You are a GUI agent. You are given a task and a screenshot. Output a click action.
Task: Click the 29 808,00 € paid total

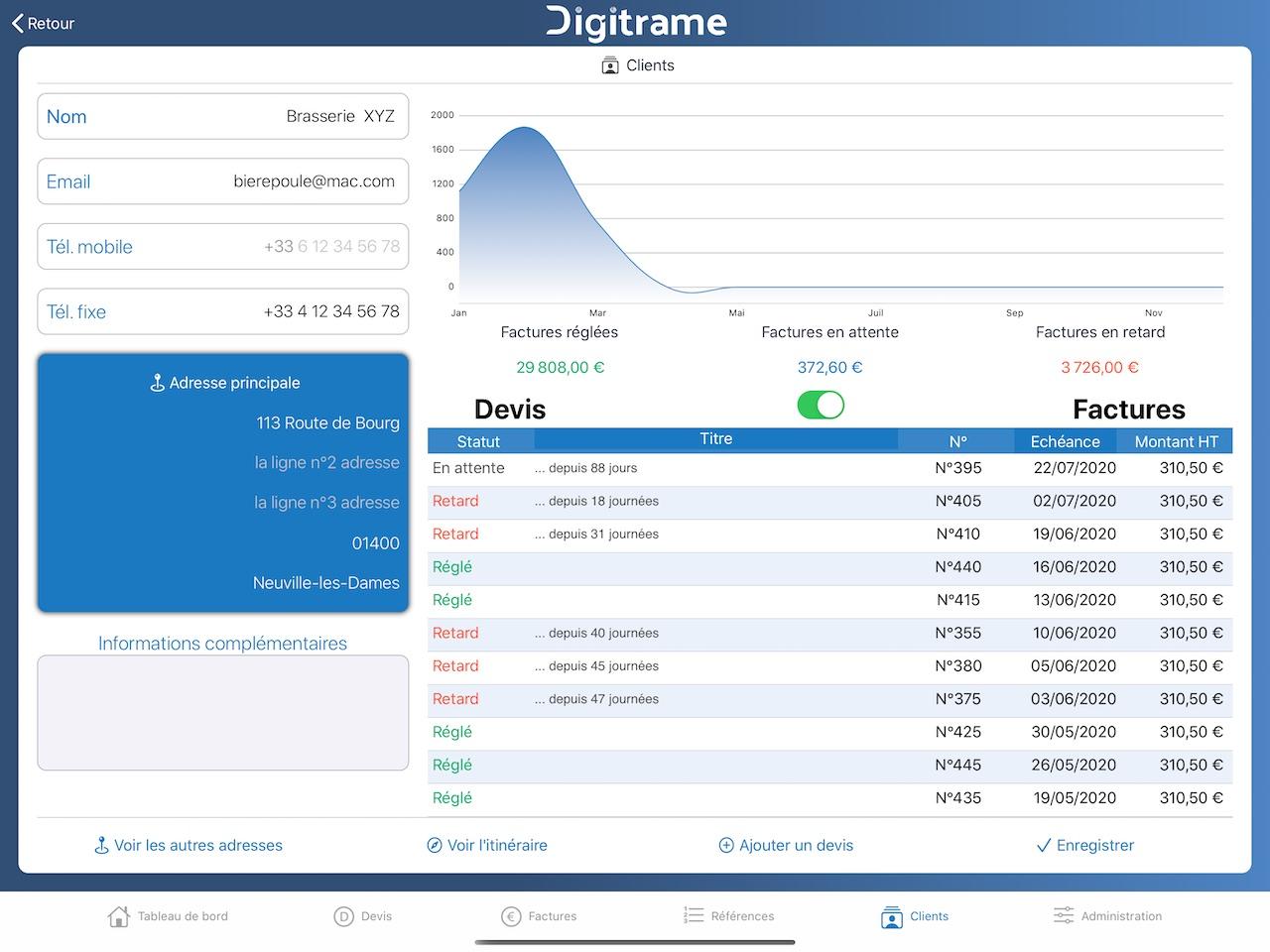point(560,368)
